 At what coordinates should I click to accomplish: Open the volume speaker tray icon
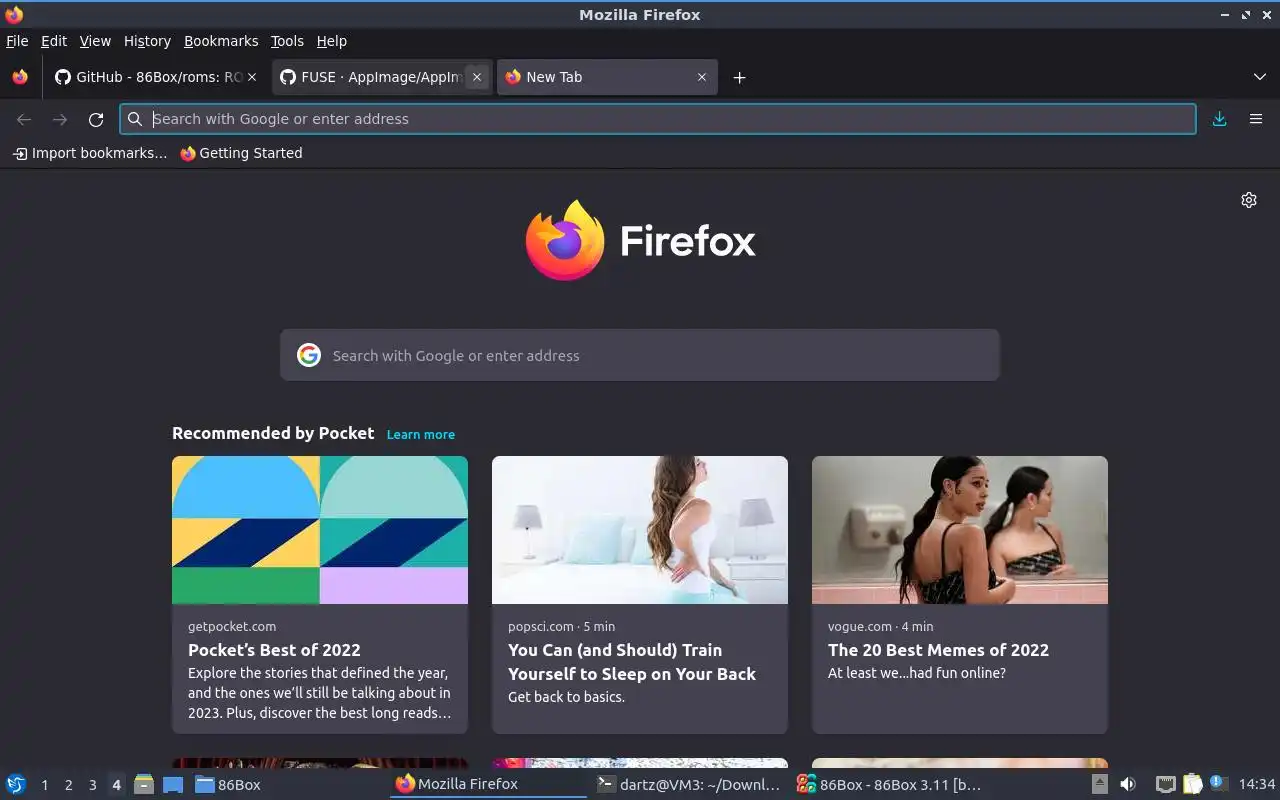[x=1127, y=784]
